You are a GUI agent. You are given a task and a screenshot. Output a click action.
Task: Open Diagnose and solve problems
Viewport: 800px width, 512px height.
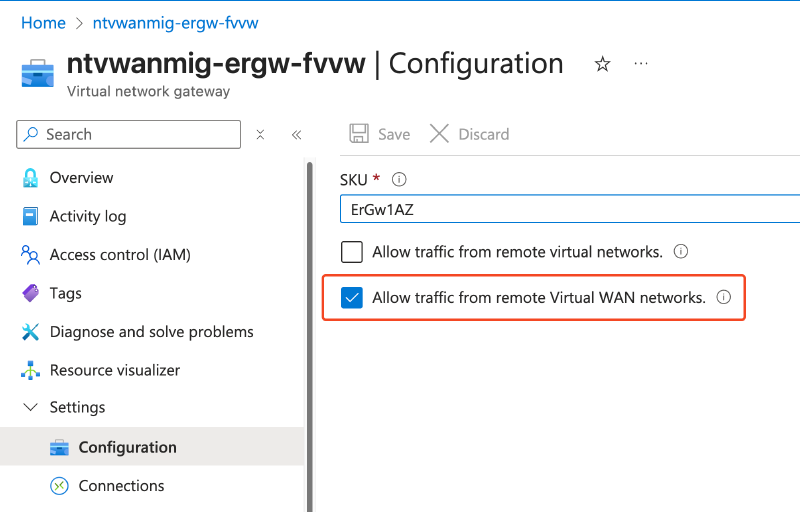153,331
